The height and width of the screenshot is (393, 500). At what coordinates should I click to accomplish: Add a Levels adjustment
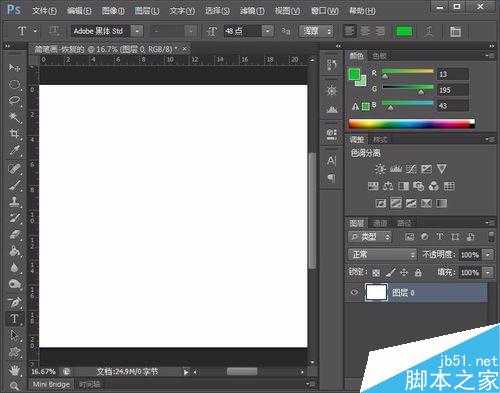pyautogui.click(x=396, y=169)
